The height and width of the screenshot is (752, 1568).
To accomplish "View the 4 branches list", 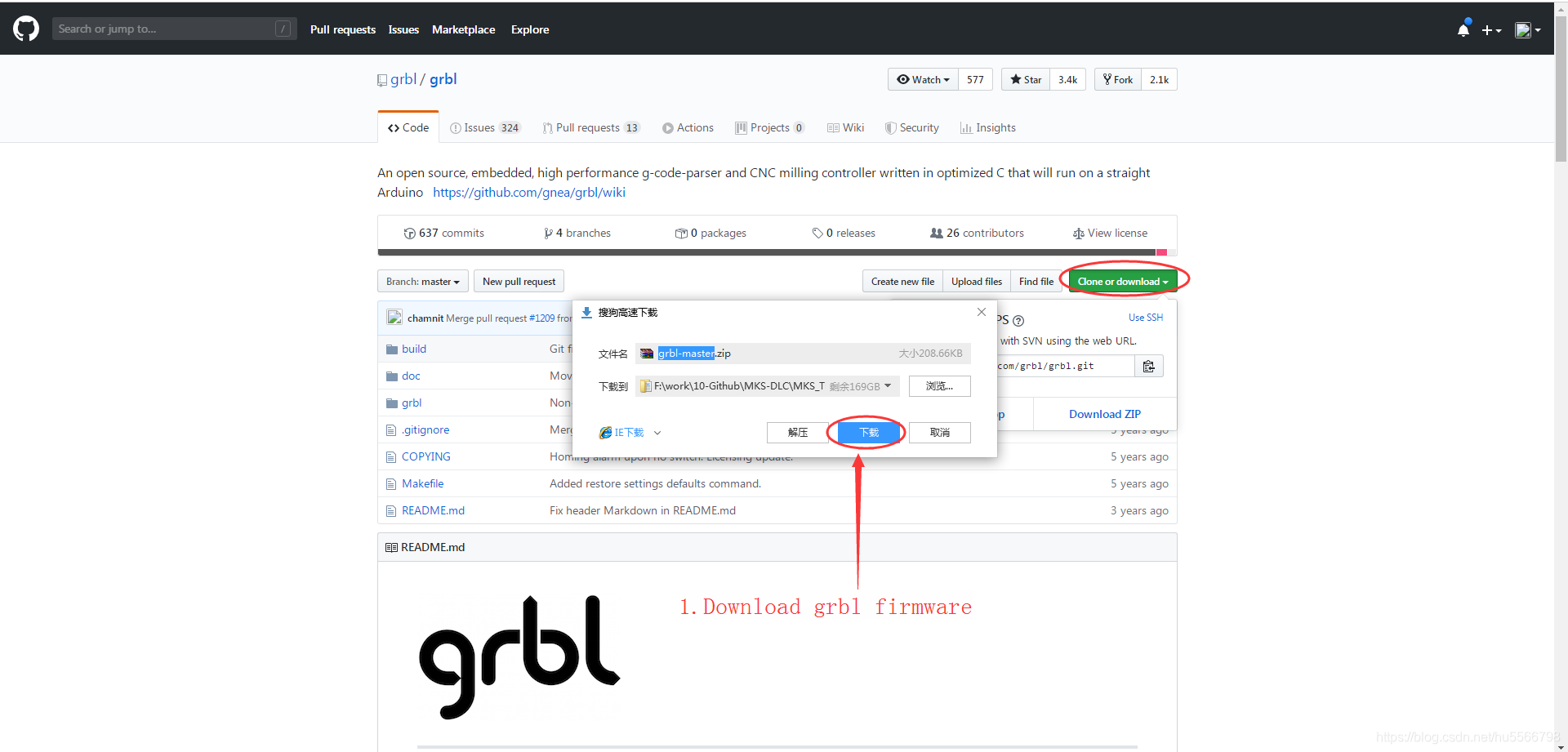I will point(577,233).
